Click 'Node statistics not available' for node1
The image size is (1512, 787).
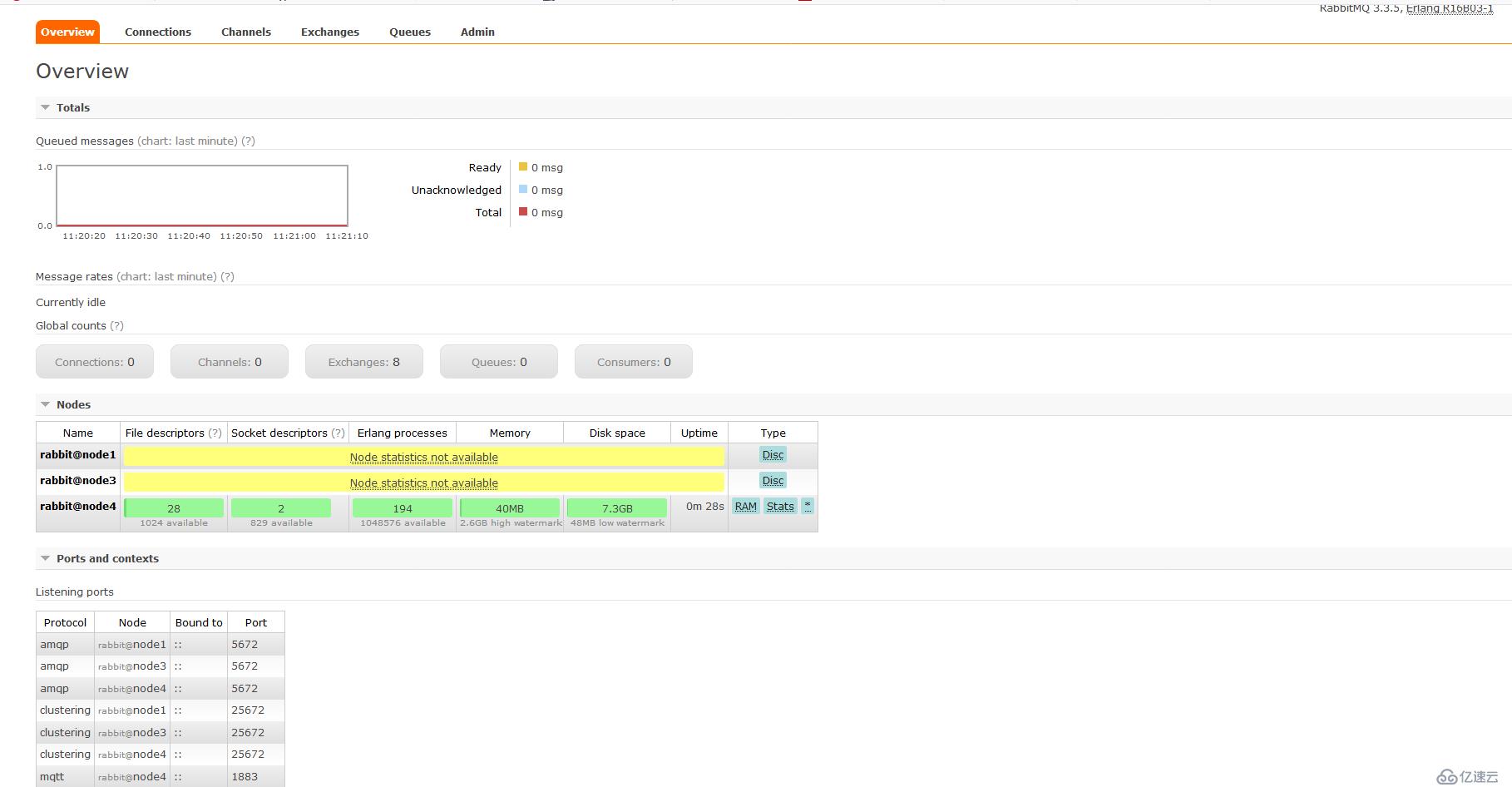click(424, 457)
